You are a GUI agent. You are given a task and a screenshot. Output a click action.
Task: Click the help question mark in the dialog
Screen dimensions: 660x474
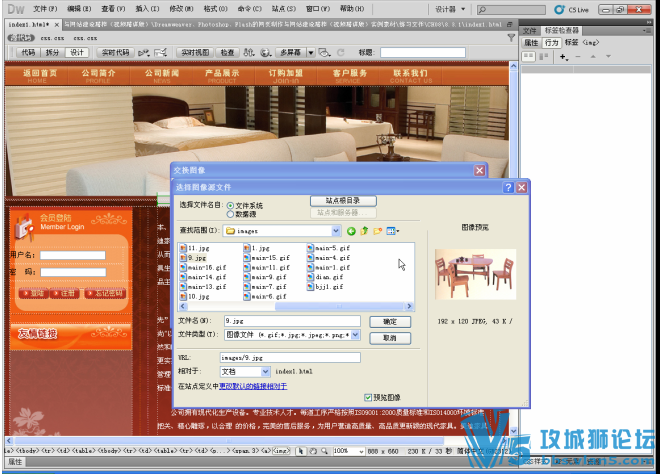tap(508, 187)
